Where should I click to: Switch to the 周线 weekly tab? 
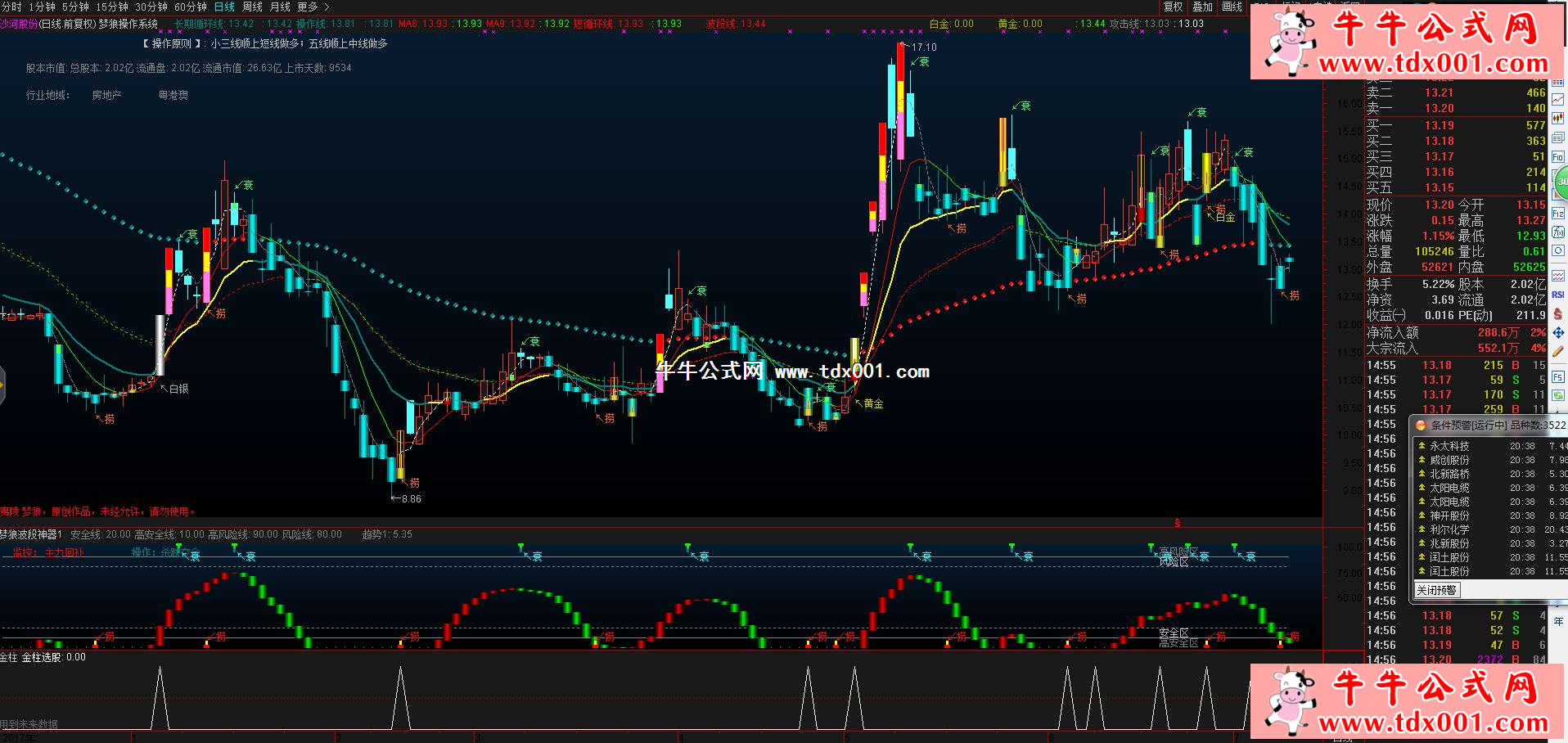tap(253, 7)
